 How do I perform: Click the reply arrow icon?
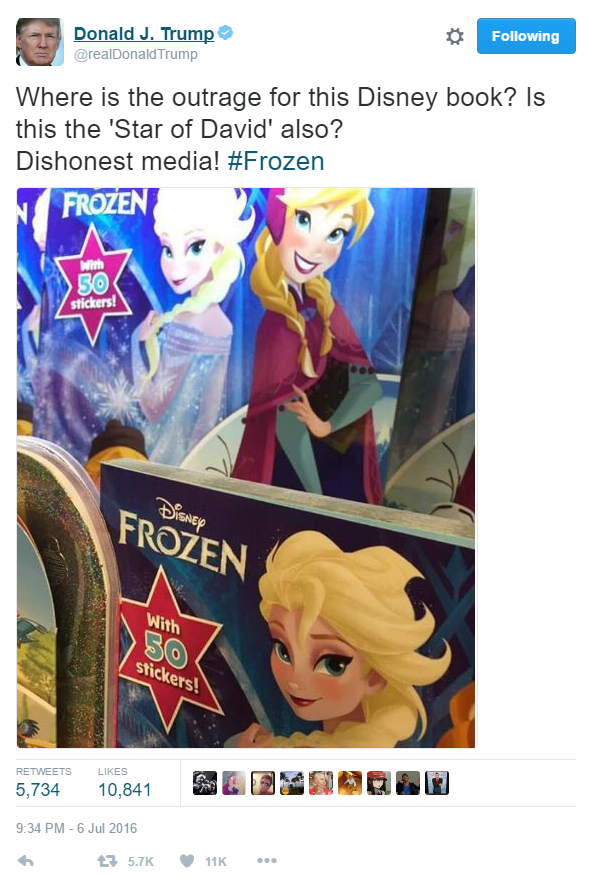pos(26,860)
